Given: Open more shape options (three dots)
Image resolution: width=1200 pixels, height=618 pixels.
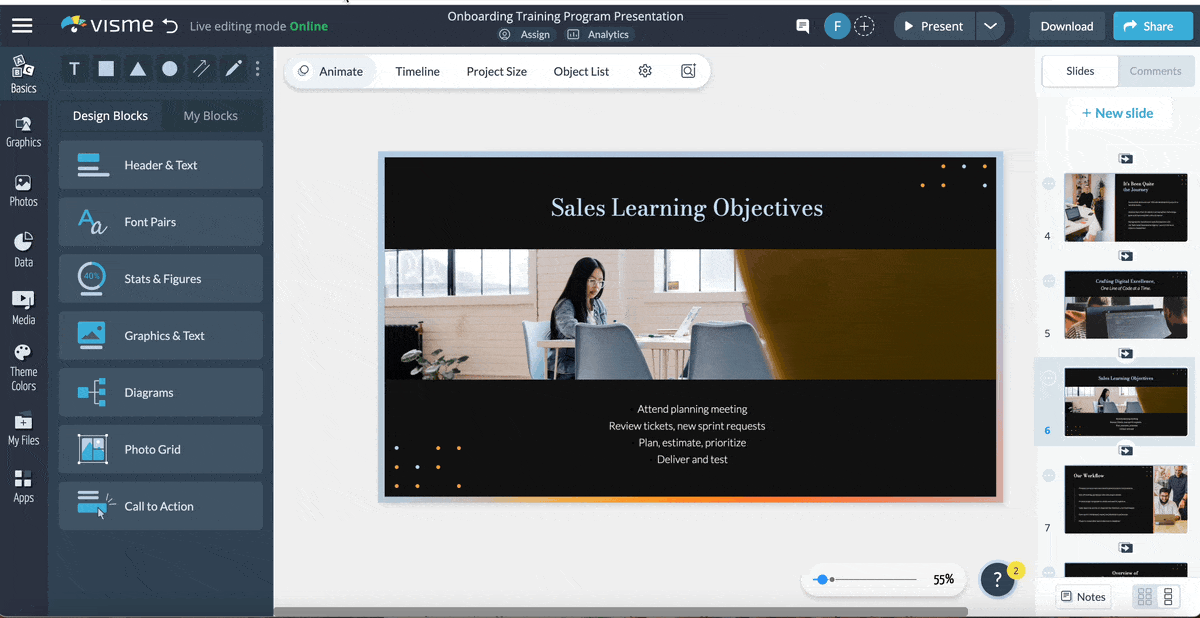Looking at the screenshot, I should tap(257, 69).
